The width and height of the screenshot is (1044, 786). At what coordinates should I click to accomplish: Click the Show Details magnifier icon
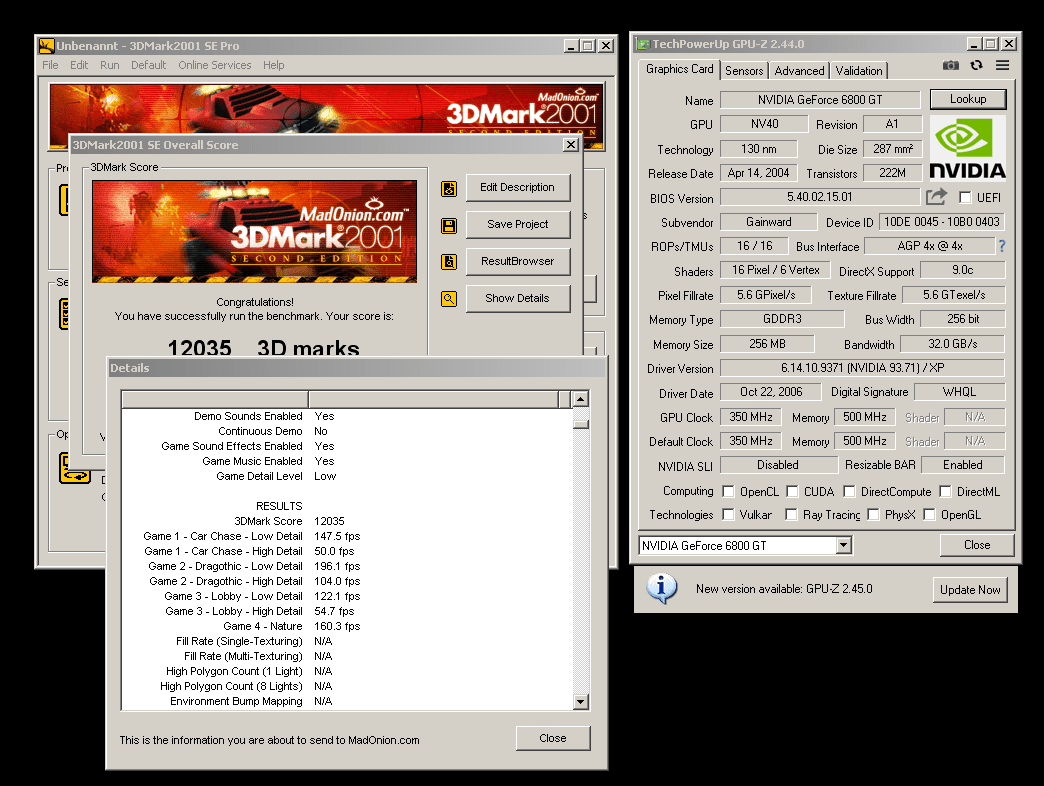449,299
